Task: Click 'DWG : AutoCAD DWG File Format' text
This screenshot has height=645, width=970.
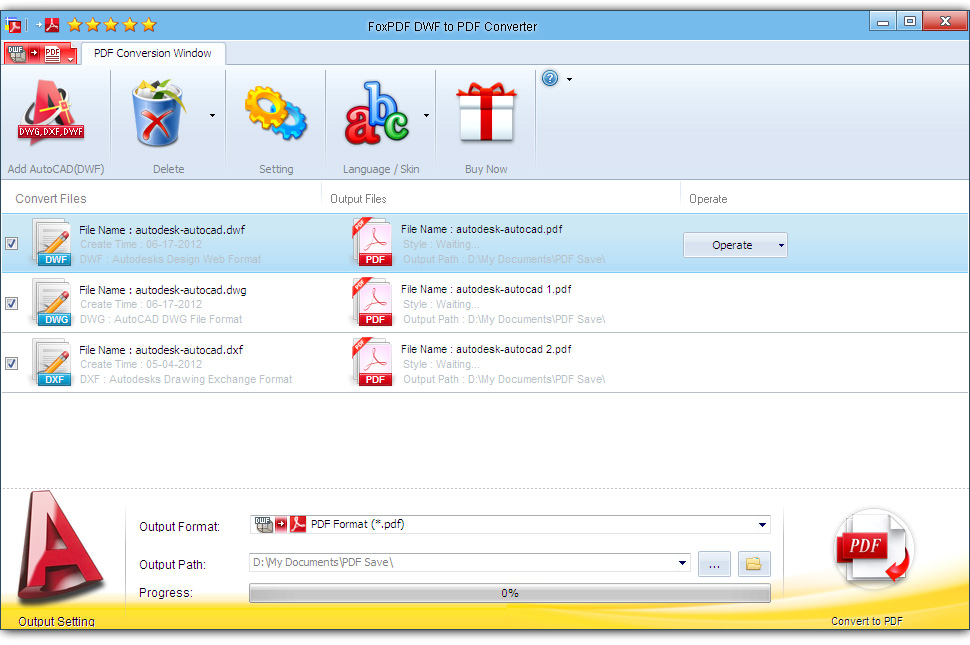Action: click(x=161, y=319)
